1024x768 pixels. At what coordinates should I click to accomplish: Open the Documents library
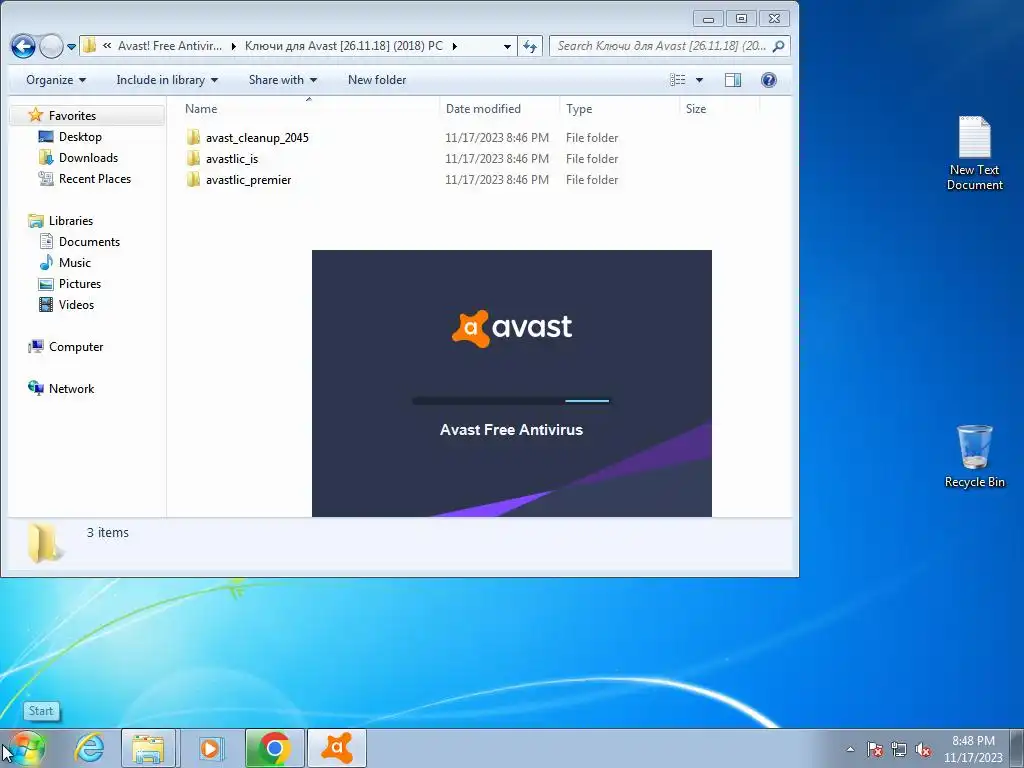click(x=89, y=242)
